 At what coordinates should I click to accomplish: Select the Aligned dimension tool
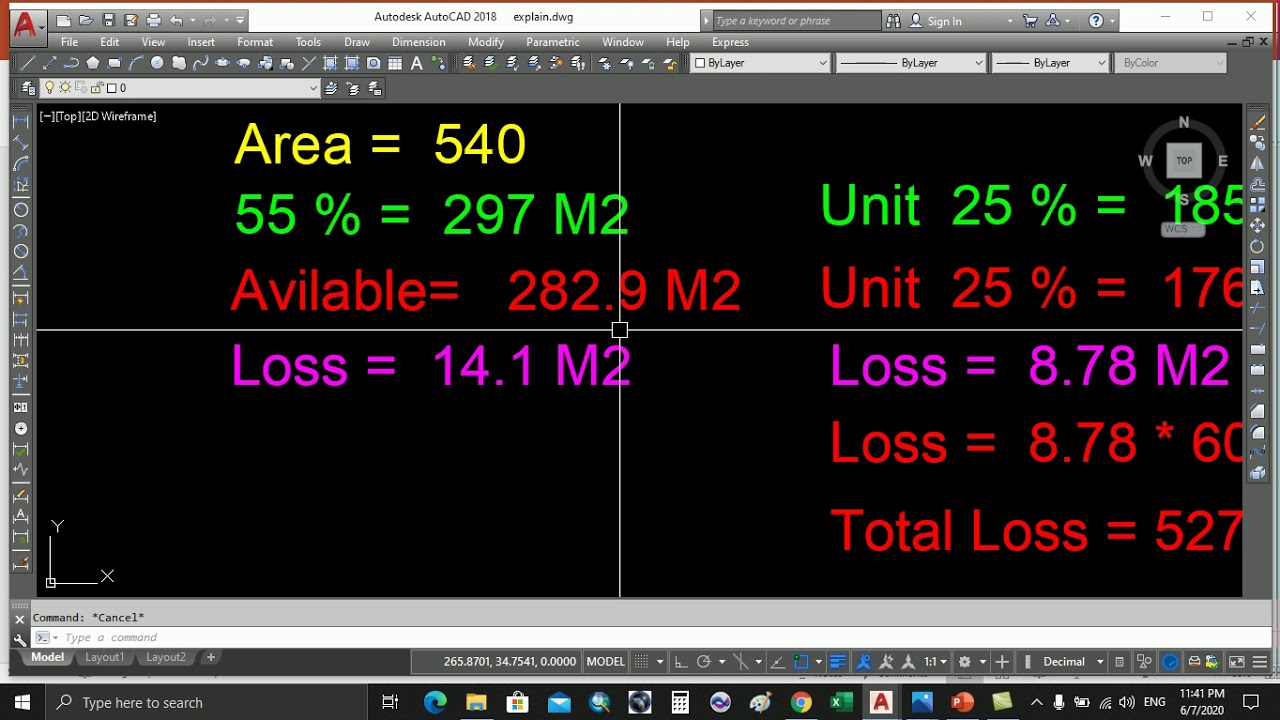pos(20,143)
